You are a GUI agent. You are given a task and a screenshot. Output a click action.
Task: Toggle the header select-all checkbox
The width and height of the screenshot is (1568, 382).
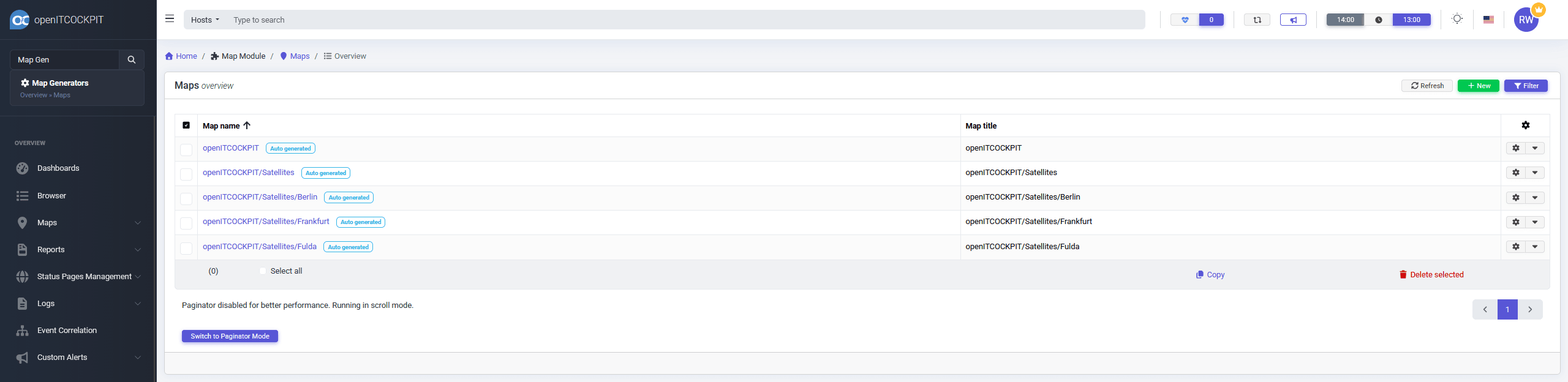[186, 125]
